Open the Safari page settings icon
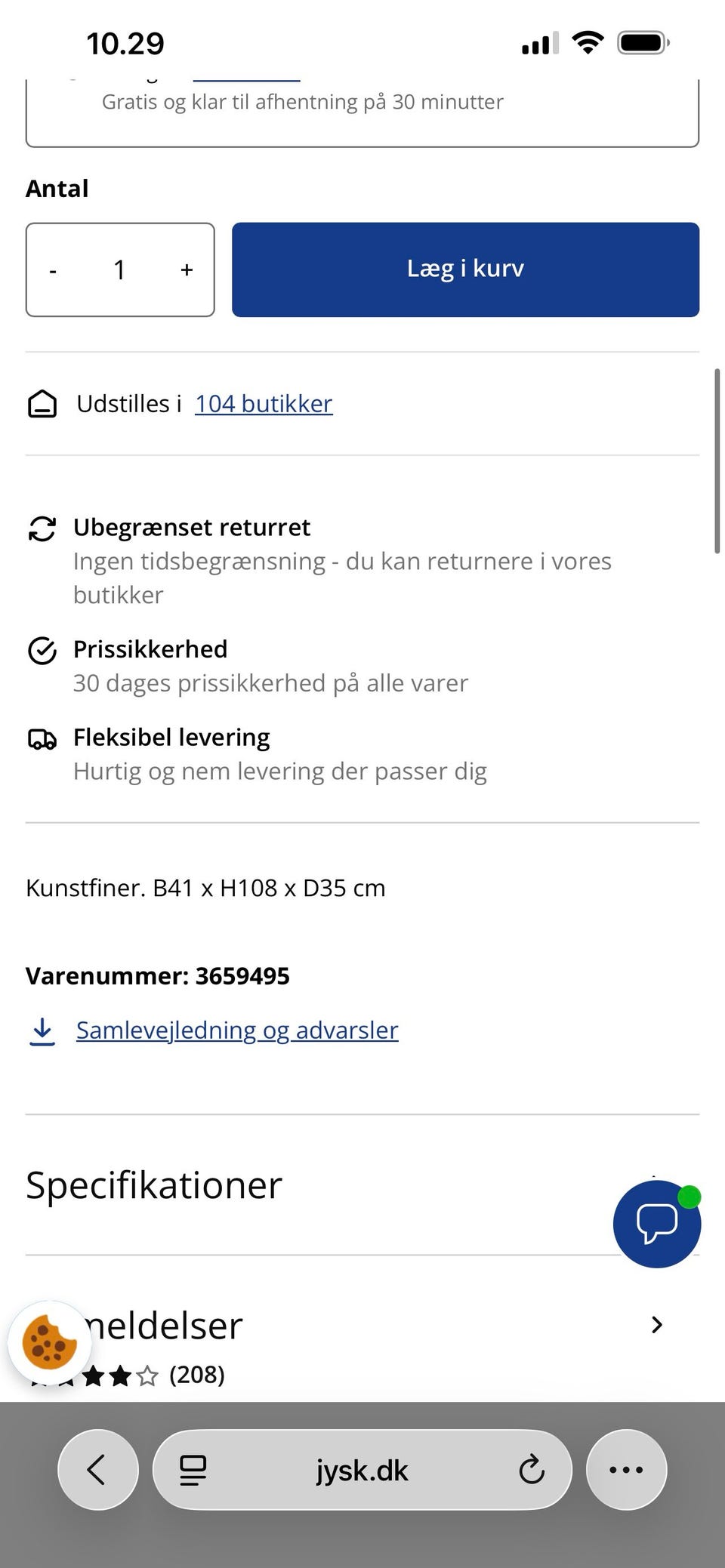Viewport: 725px width, 1568px height. pyautogui.click(x=191, y=1470)
